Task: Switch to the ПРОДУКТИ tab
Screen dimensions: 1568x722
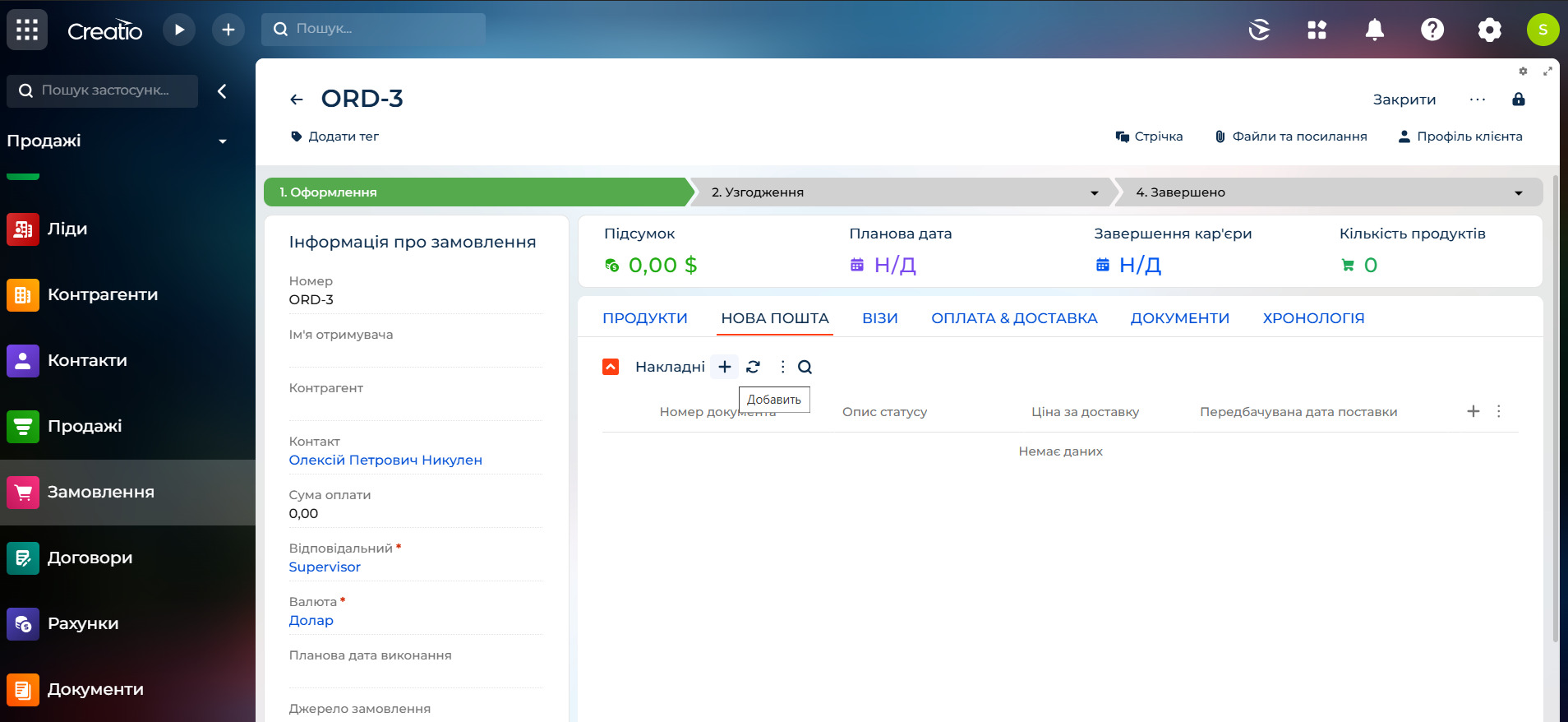Action: (x=644, y=318)
